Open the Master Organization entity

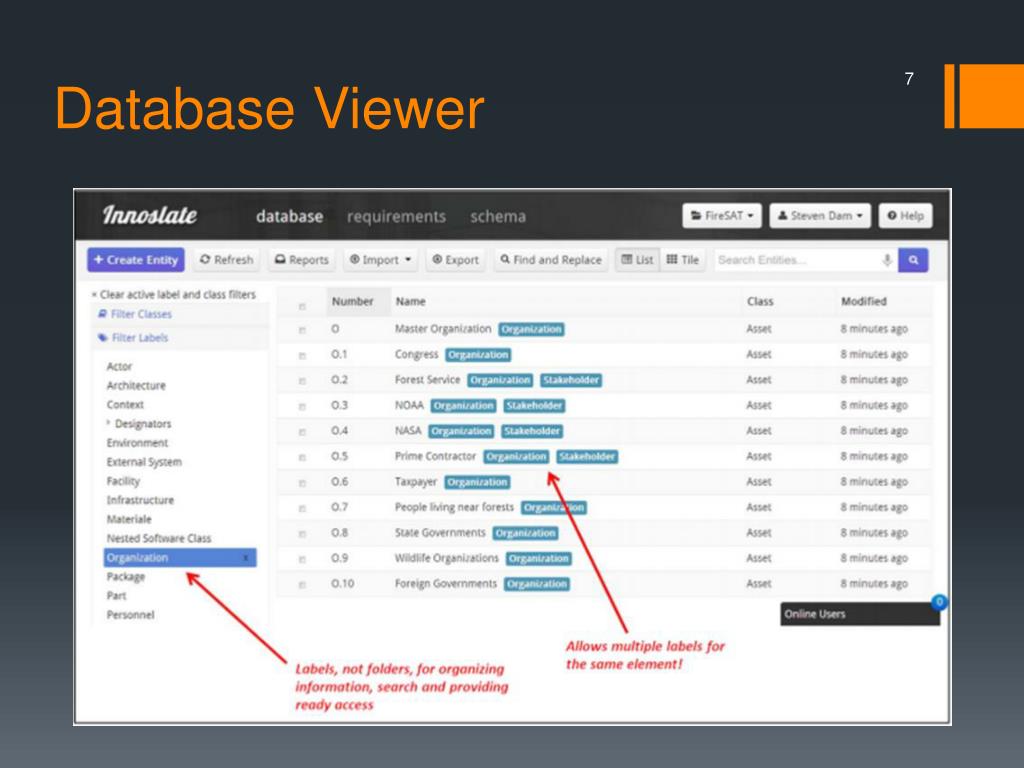443,328
